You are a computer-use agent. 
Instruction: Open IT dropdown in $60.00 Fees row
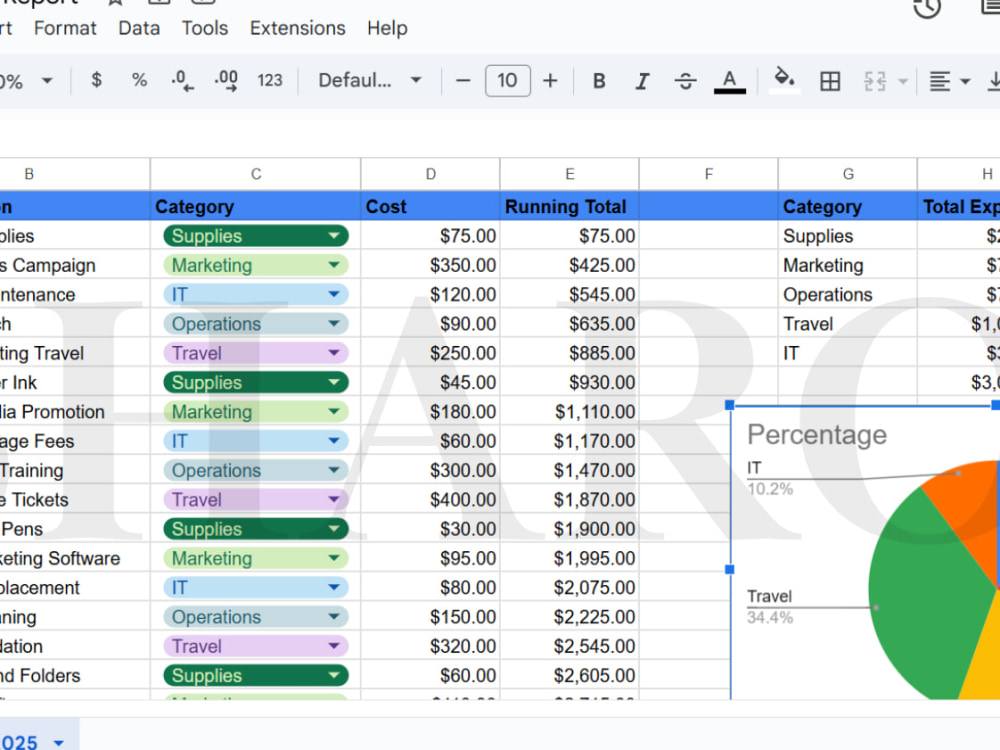(x=334, y=441)
